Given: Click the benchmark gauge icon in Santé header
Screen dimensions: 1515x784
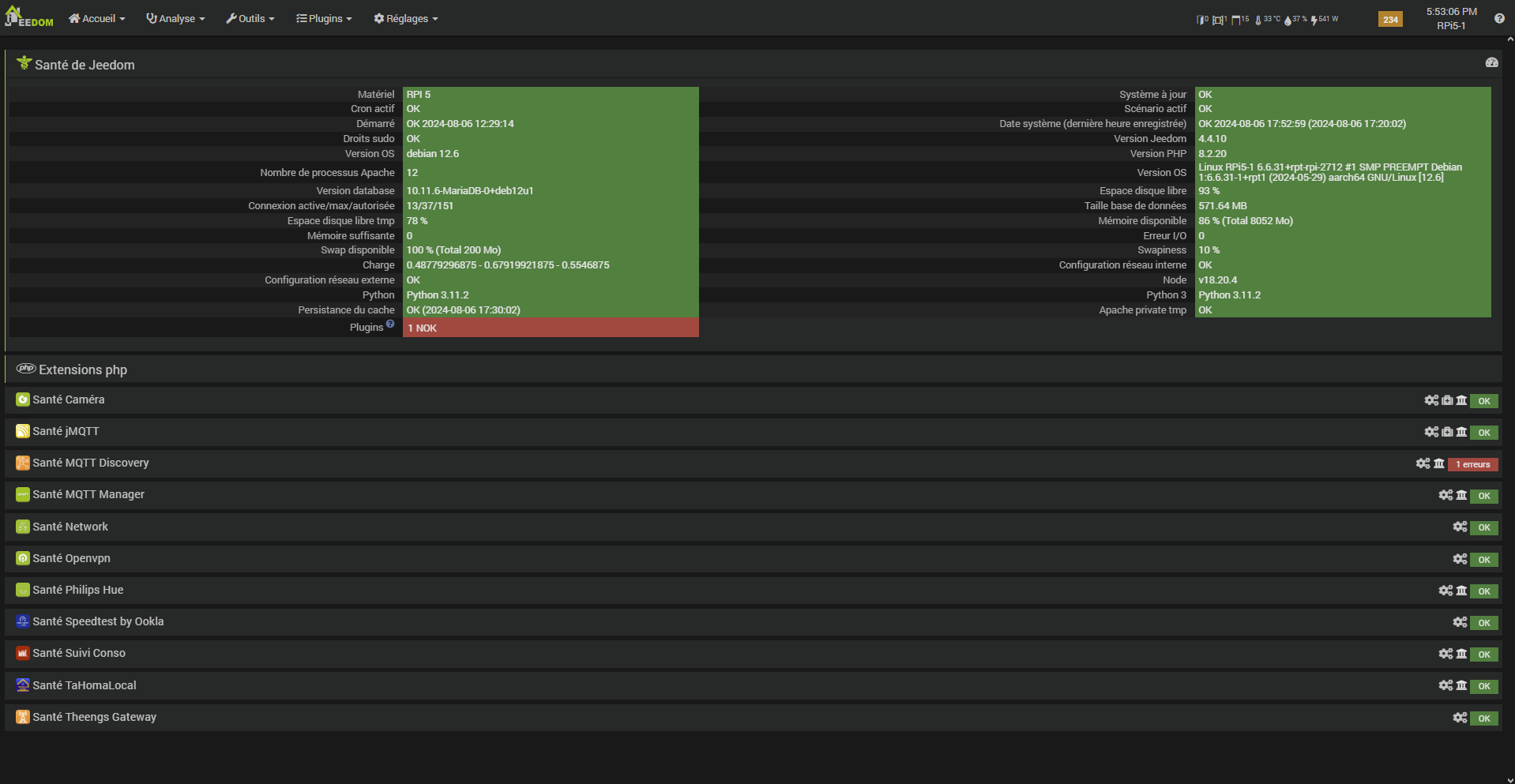Looking at the screenshot, I should pos(1491,62).
